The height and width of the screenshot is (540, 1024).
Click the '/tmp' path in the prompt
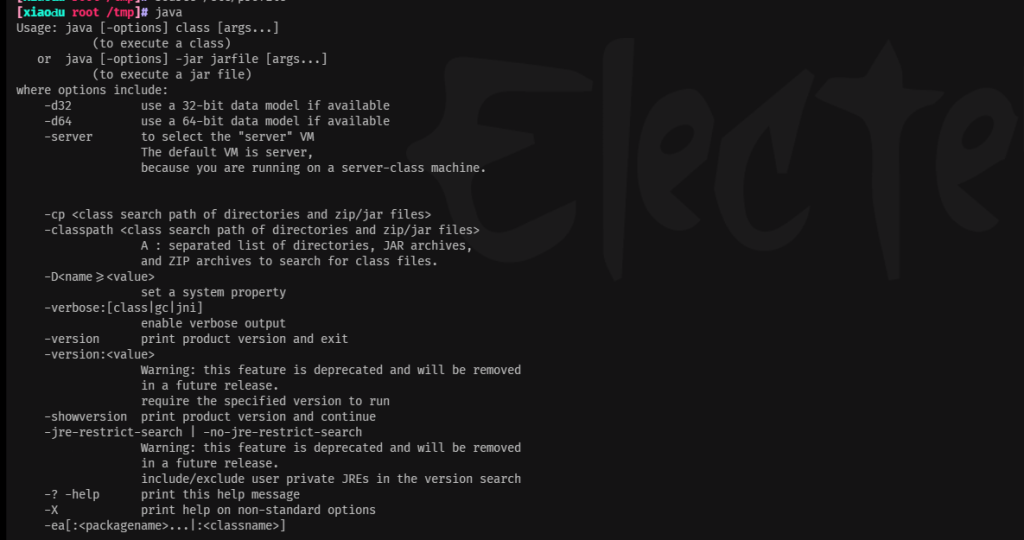pos(120,12)
